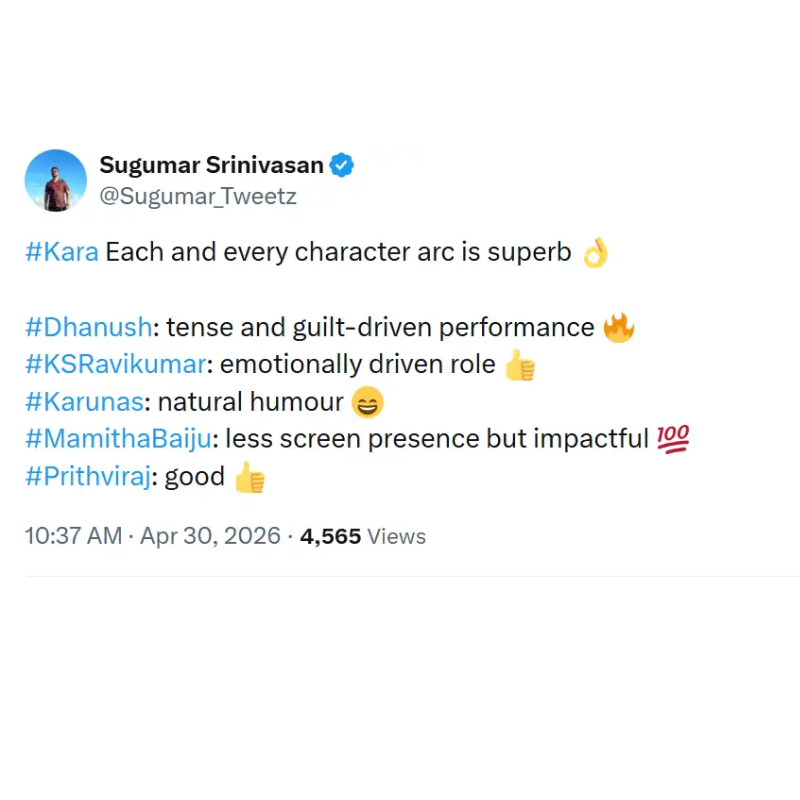Click the Sugumar Srinivasan display name
Viewport: 800px width, 800px height.
point(211,165)
